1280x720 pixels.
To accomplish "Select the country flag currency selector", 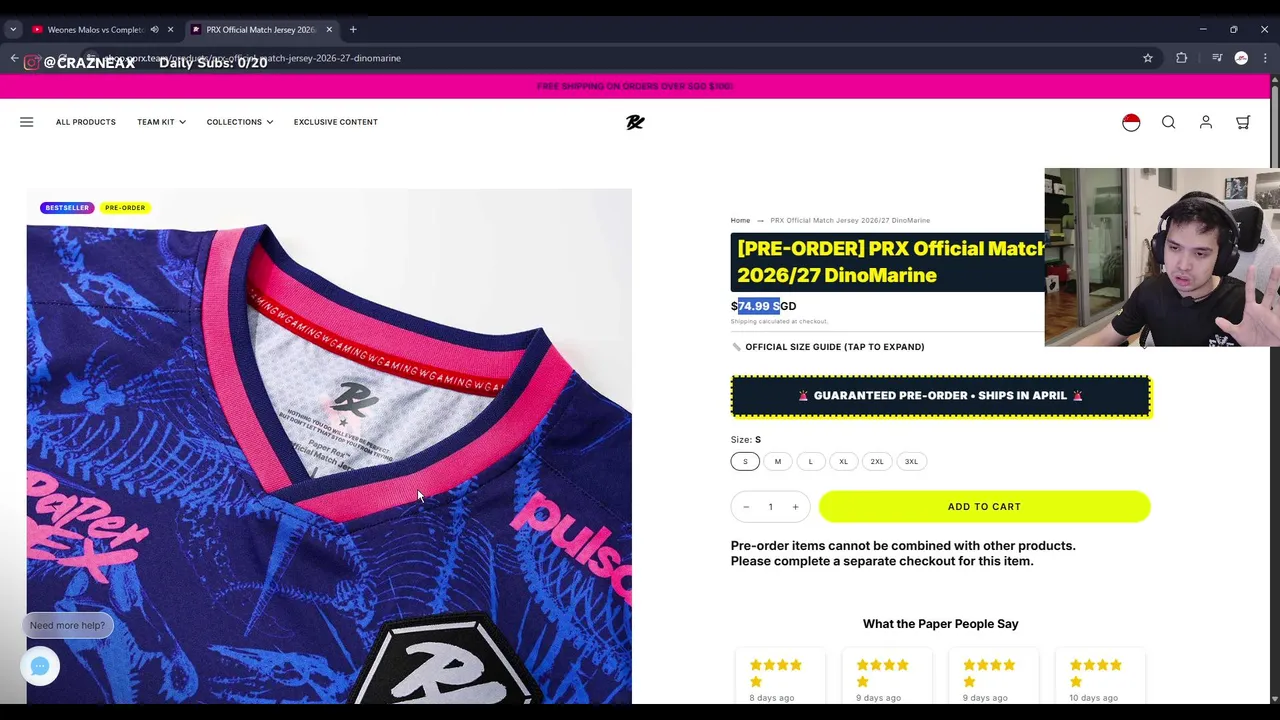I will pyautogui.click(x=1131, y=122).
